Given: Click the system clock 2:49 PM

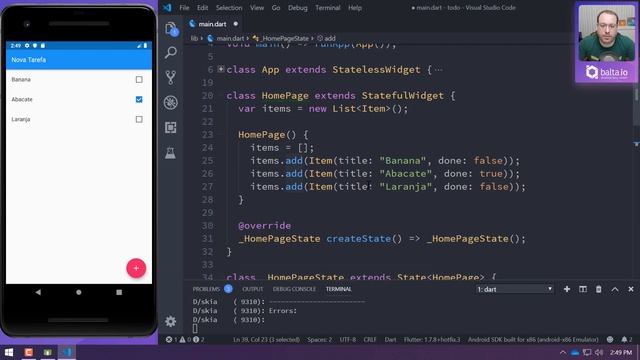Looking at the screenshot, I should 621,352.
